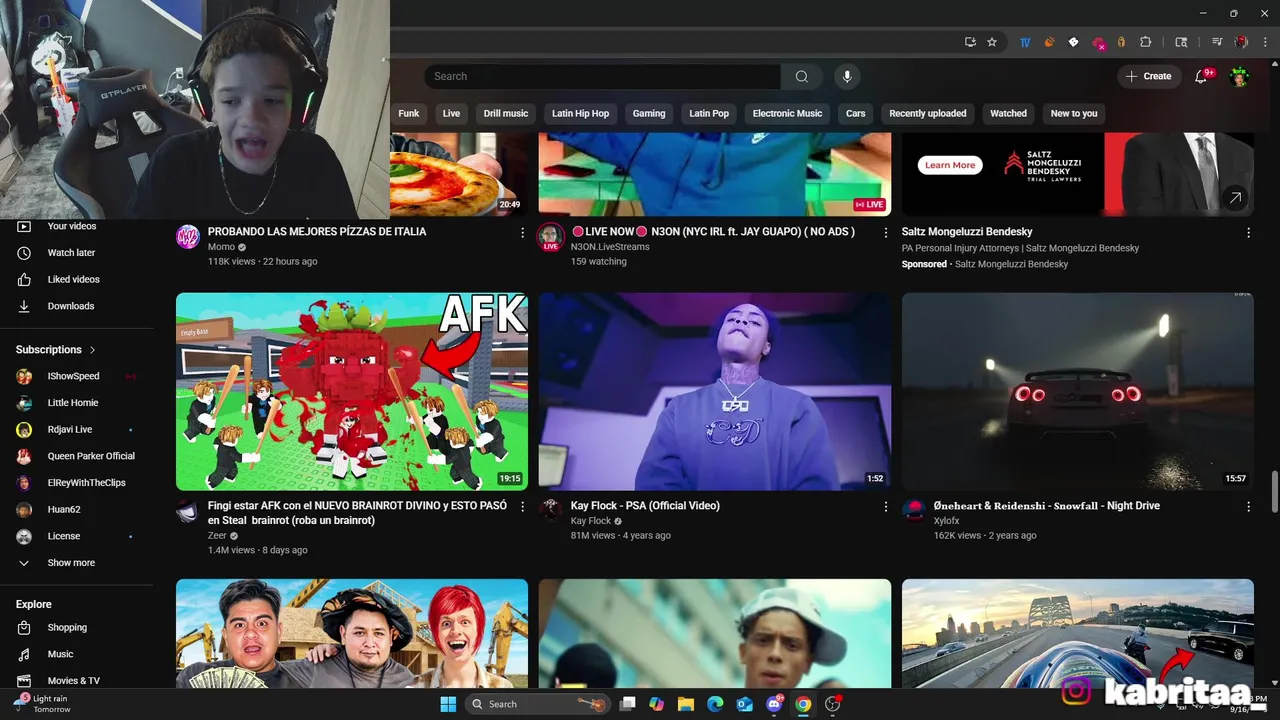Open options for Kay Flock PSA video
The width and height of the screenshot is (1280, 720).
pyautogui.click(x=885, y=507)
